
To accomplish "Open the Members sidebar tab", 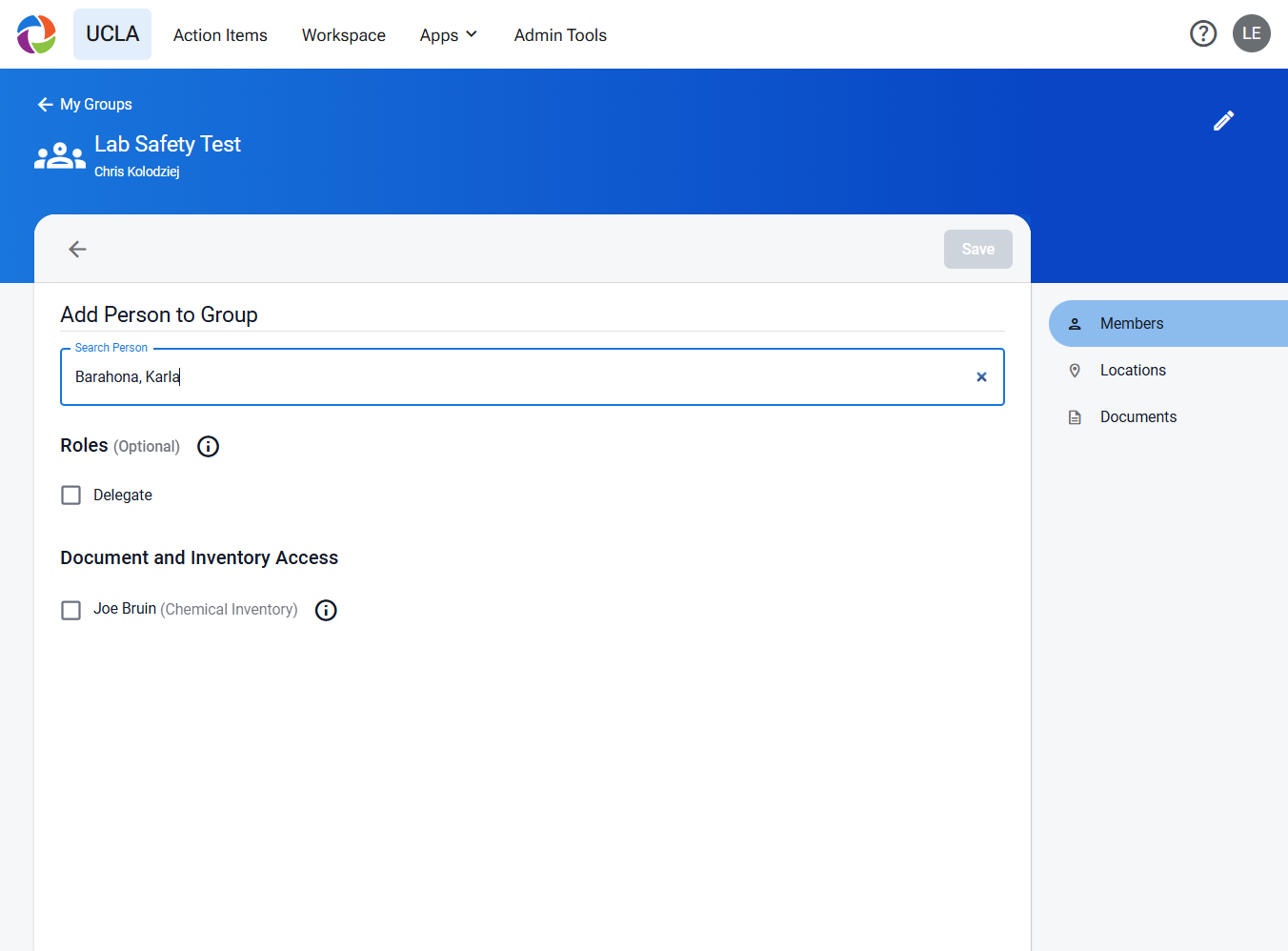I will coord(1168,324).
